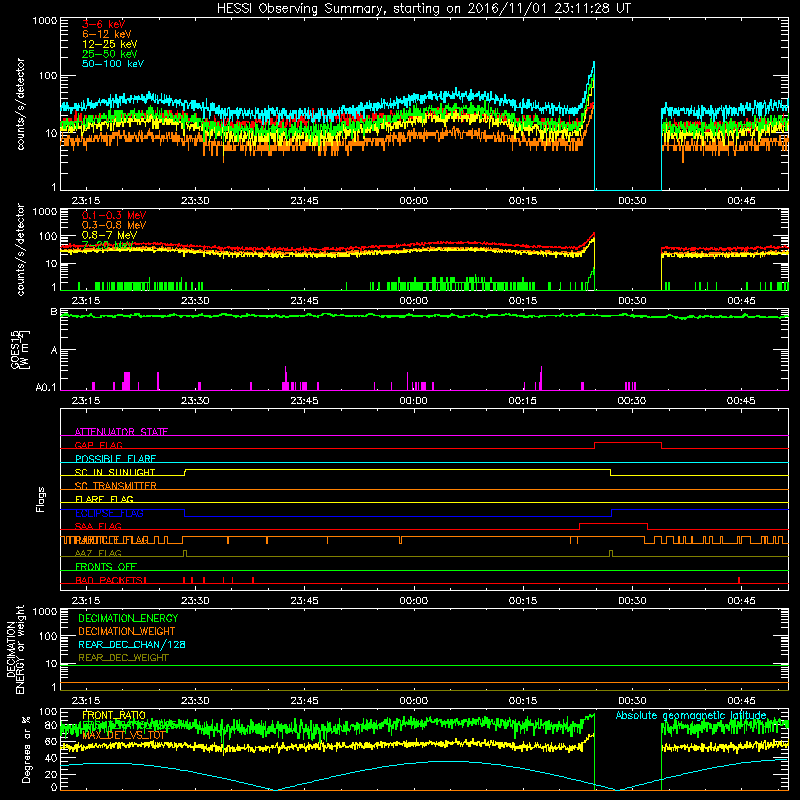Click the "POSSIBLE_FLARE" flag label
This screenshot has height=800, width=800.
(x=115, y=459)
